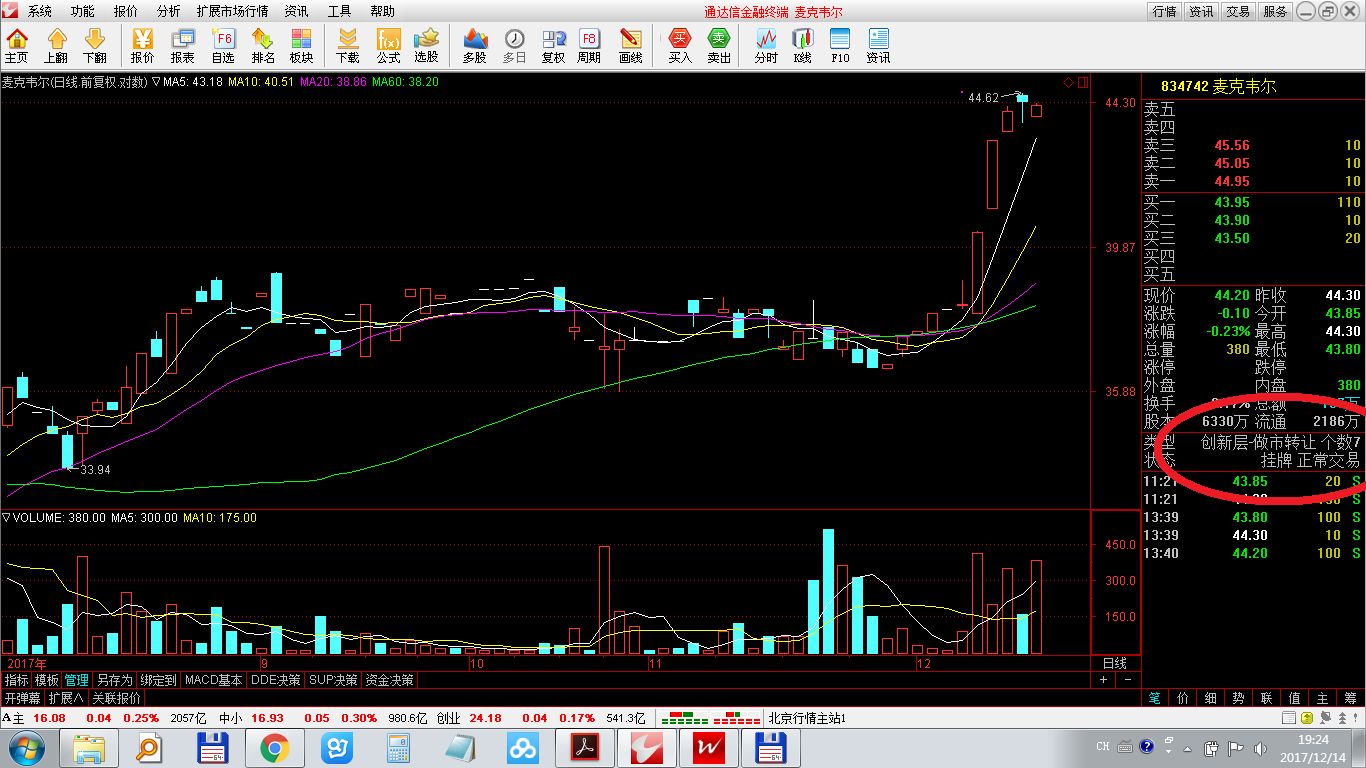The width and height of the screenshot is (1366, 768).
Task: Select the DDE决策 indicator tab
Action: 276,680
